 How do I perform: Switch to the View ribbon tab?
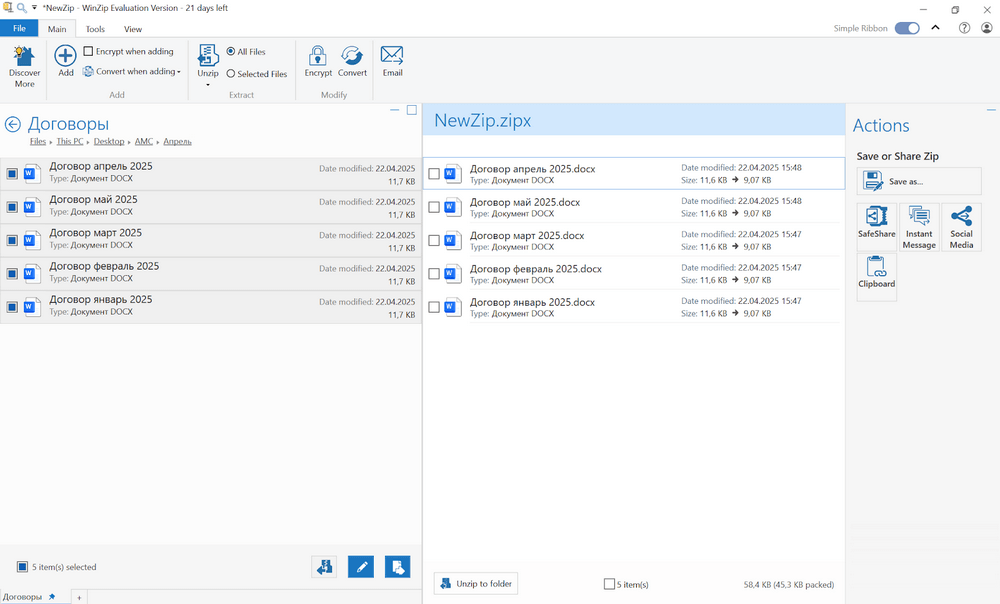[133, 29]
